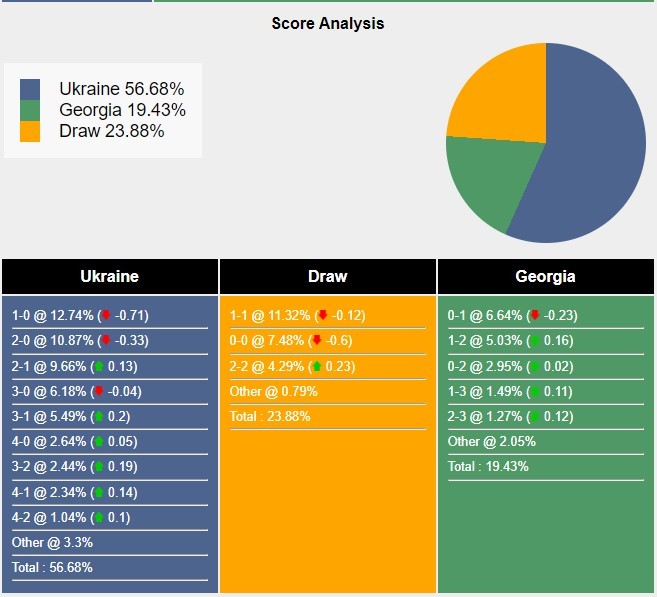Click the Total : 19.43% row under Georgia
Screen dimensions: 657x597
point(546,467)
